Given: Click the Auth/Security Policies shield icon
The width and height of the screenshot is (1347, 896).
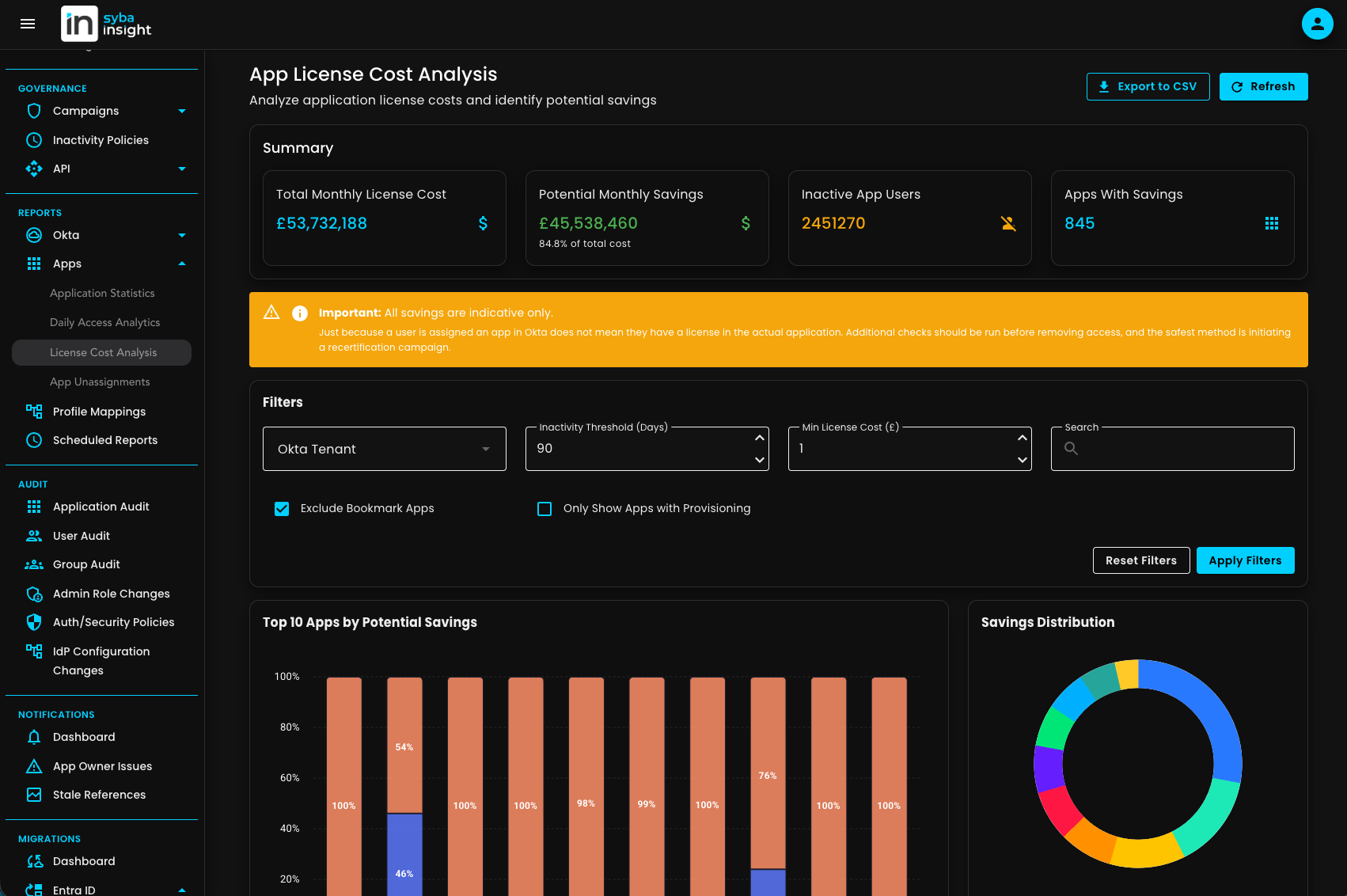Looking at the screenshot, I should 34,622.
